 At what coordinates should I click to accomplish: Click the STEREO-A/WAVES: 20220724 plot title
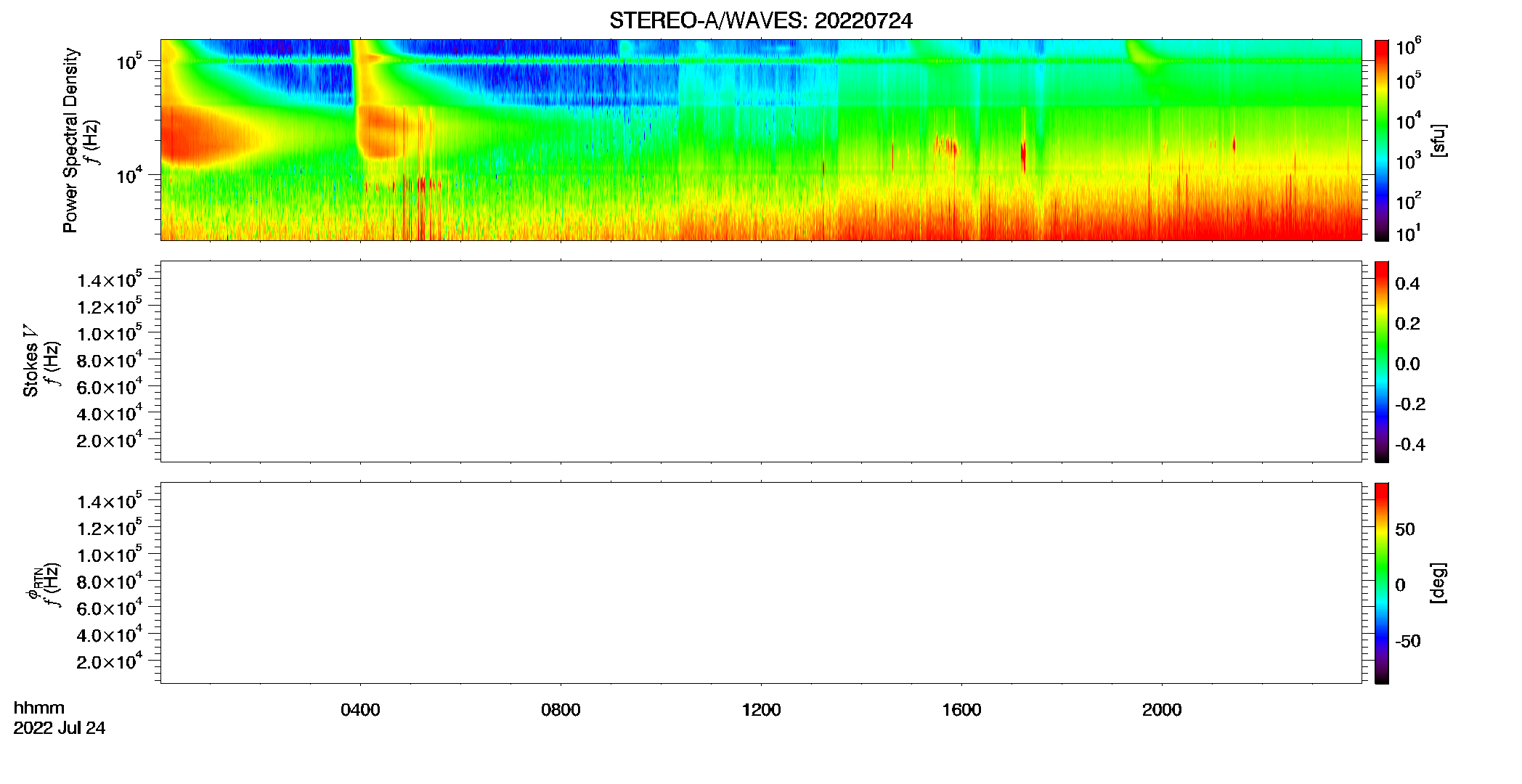point(760,20)
